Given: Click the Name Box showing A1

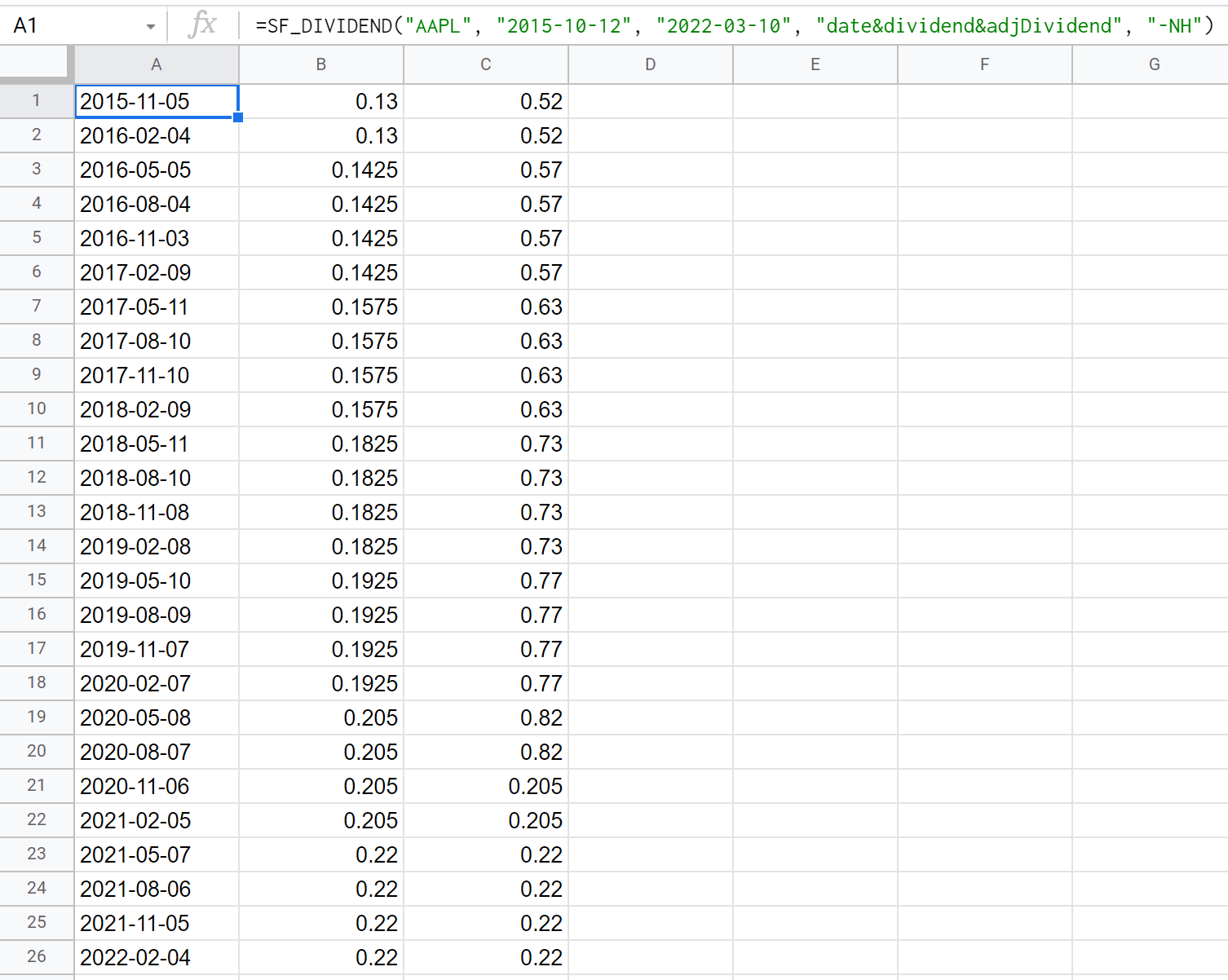Looking at the screenshot, I should coord(26,26).
